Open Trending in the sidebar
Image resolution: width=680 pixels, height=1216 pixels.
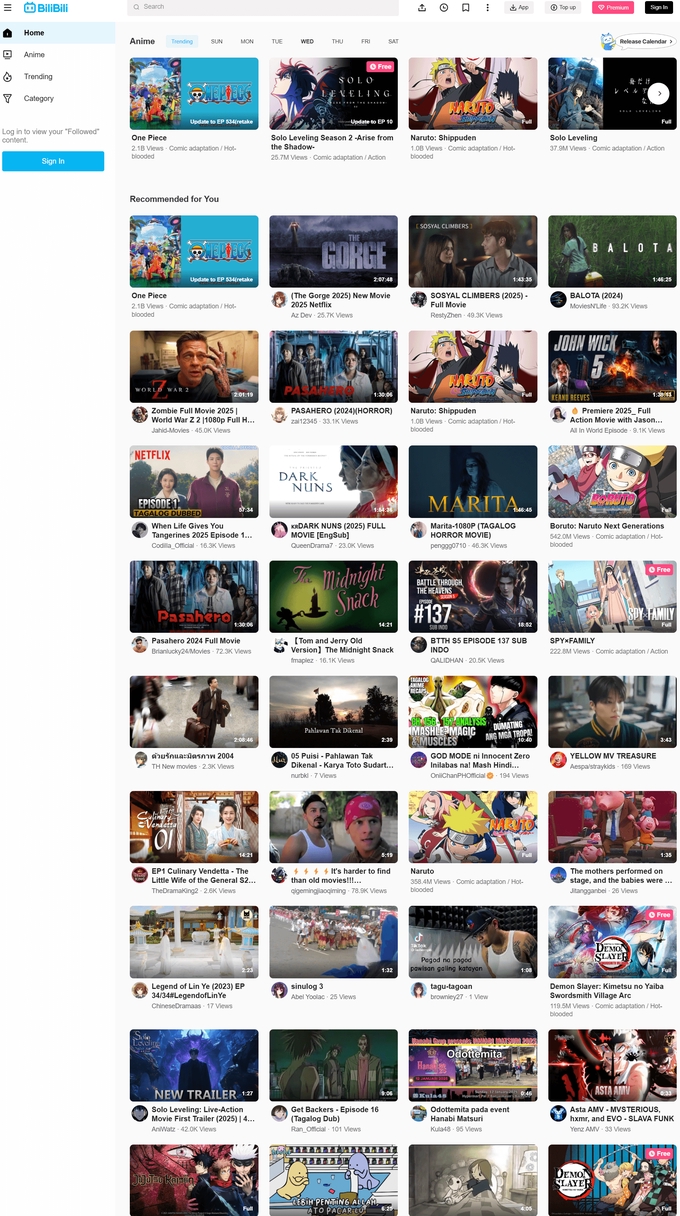(38, 77)
